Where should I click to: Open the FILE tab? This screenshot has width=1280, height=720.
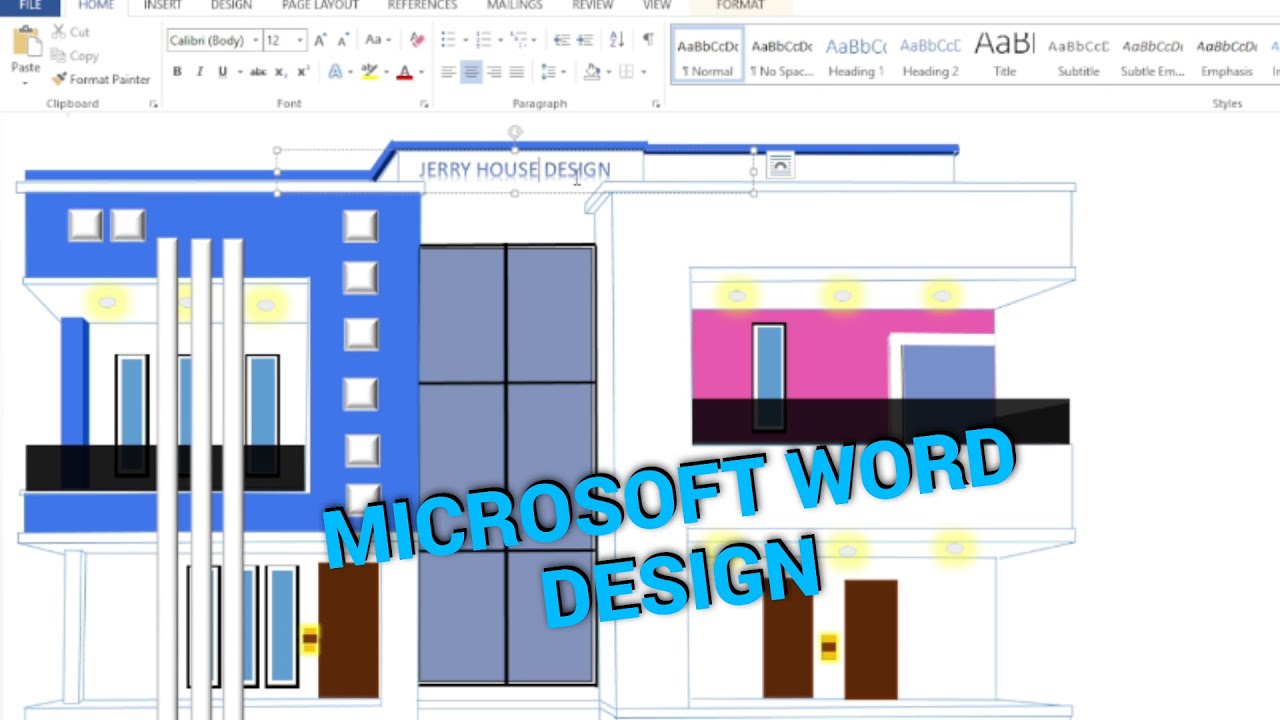click(x=30, y=6)
